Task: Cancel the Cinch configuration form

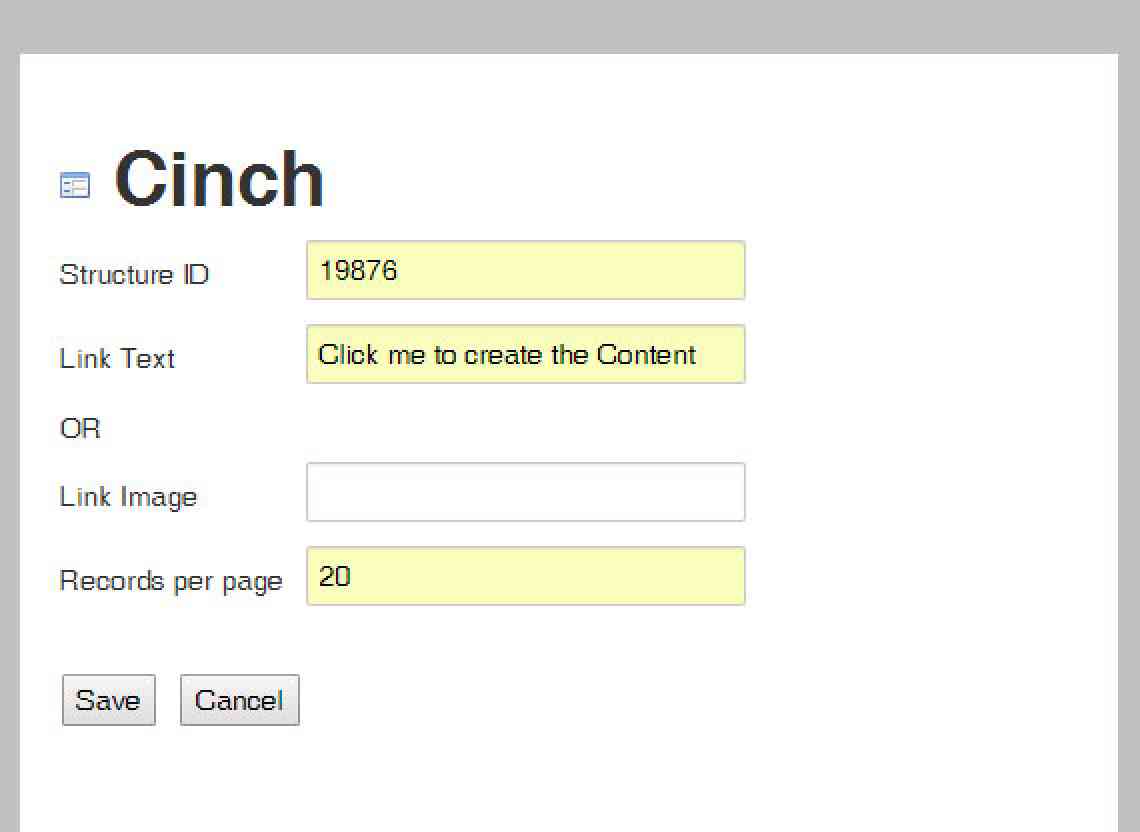Action: tap(240, 700)
